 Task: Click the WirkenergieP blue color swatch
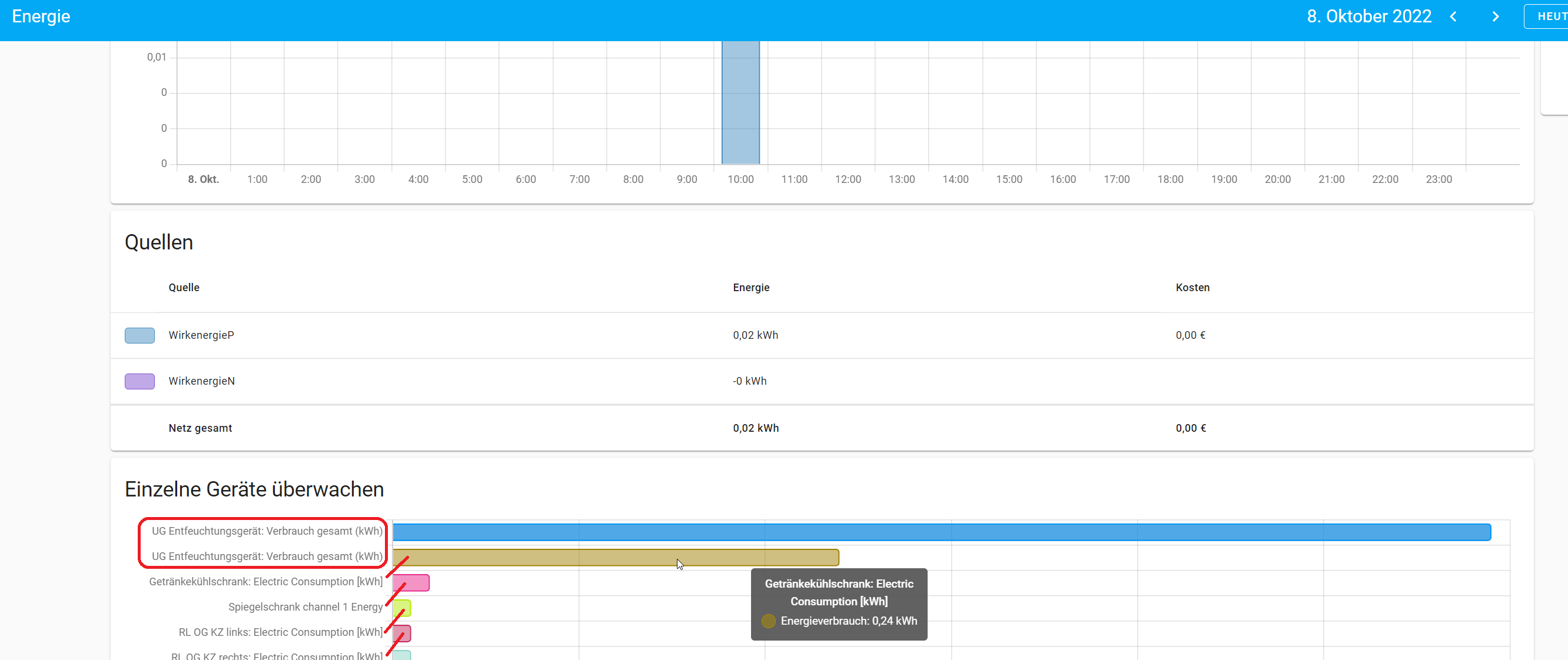139,335
